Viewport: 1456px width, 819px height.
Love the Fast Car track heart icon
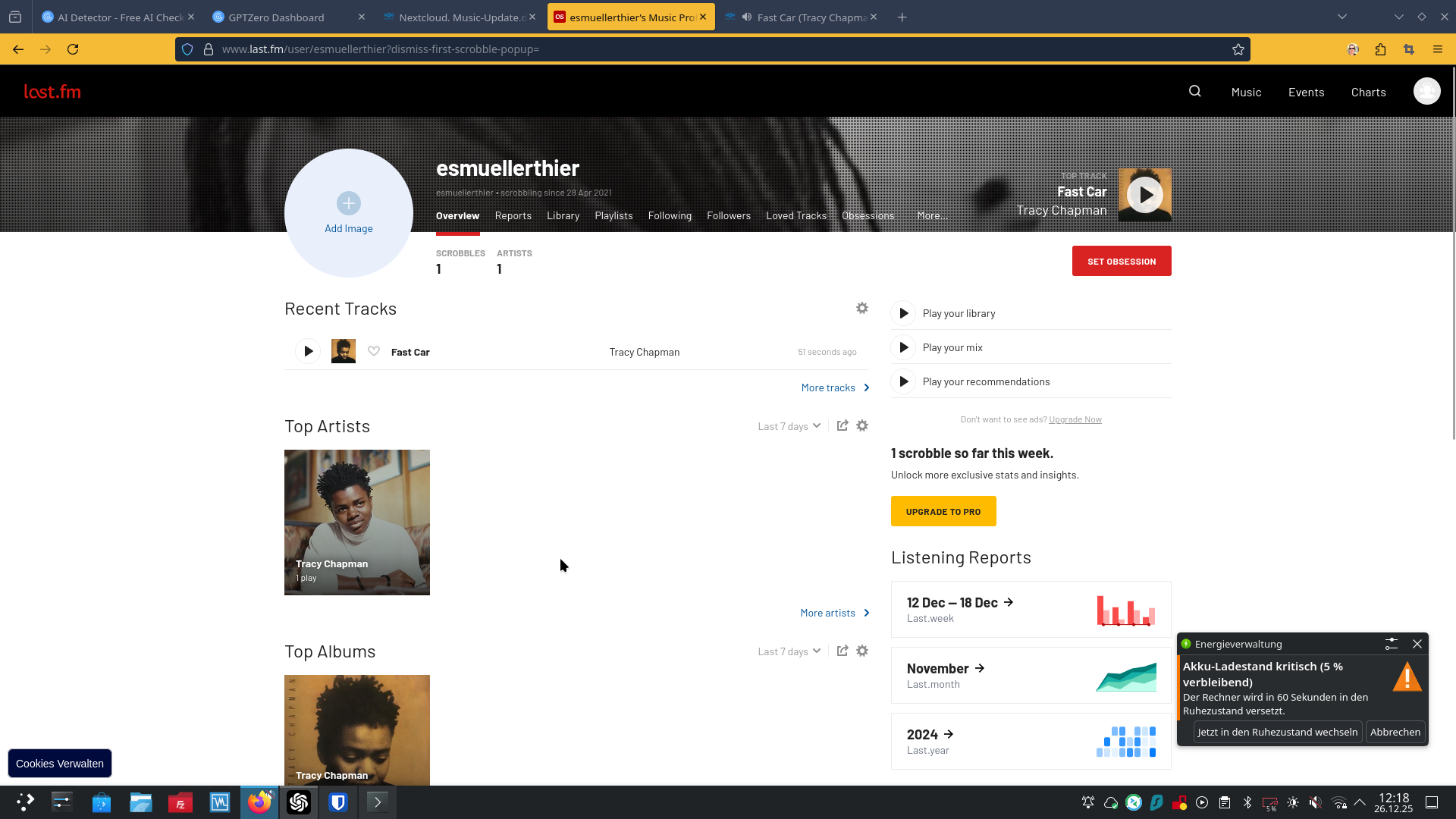point(374,351)
